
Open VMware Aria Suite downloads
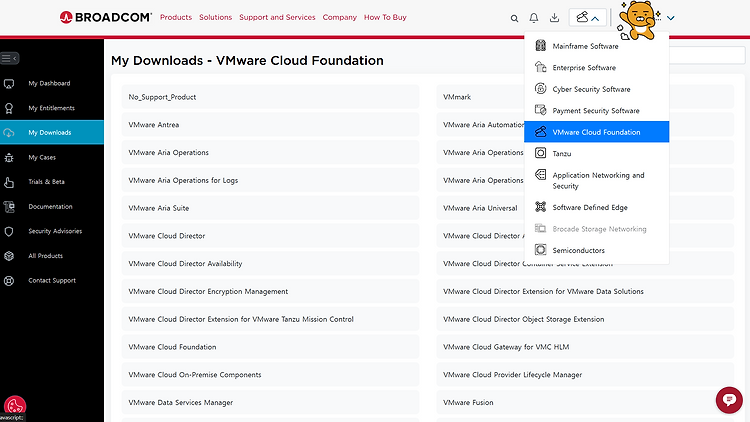click(270, 208)
